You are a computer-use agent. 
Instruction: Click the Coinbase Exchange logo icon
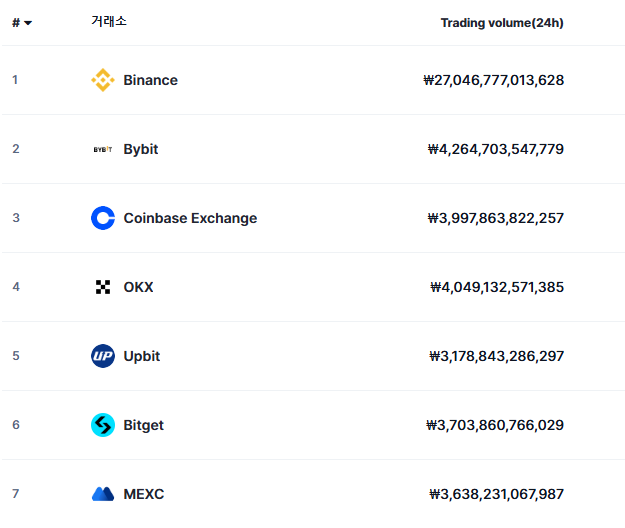pos(103,218)
